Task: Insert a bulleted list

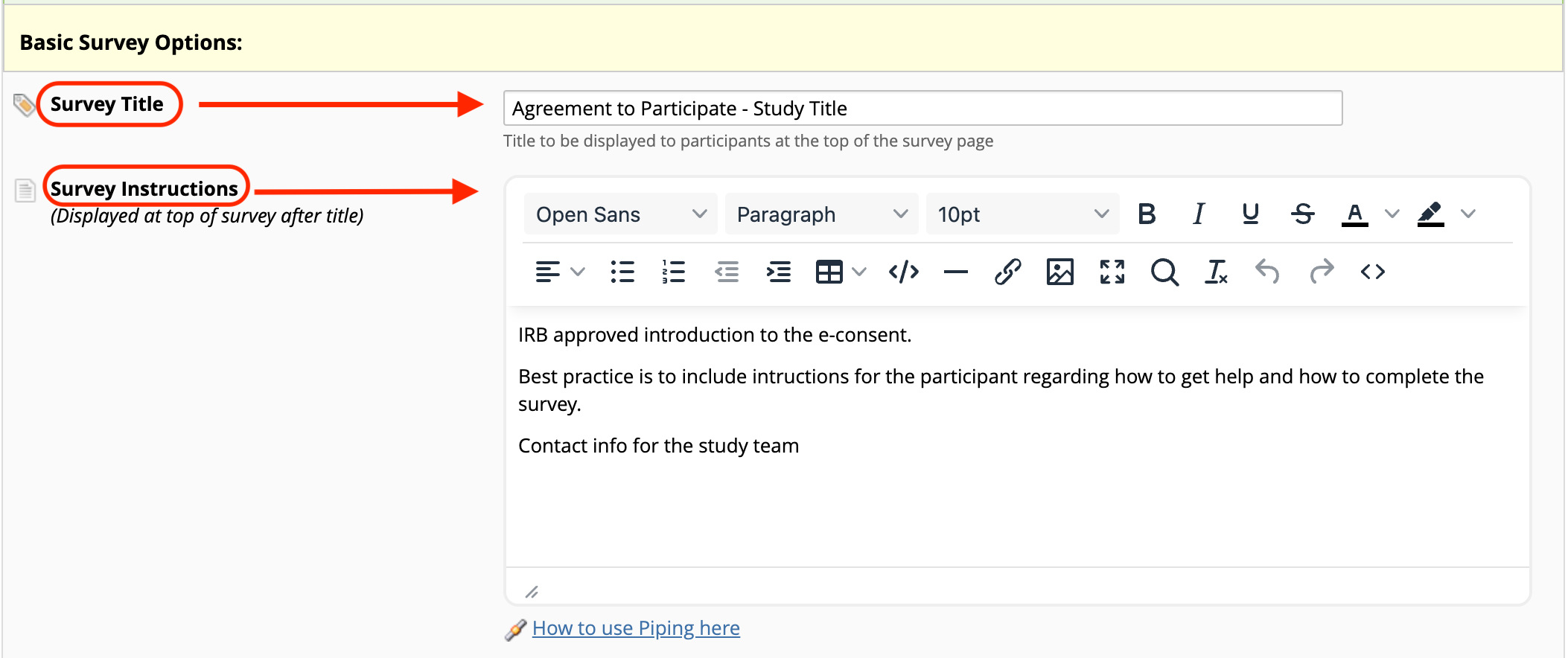Action: point(622,272)
